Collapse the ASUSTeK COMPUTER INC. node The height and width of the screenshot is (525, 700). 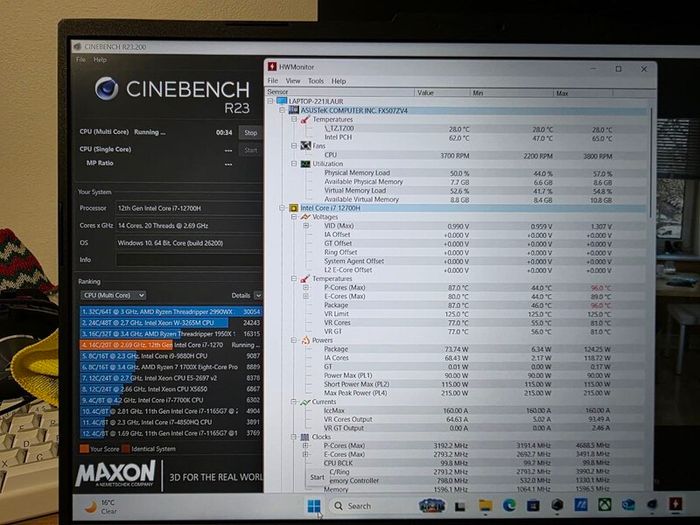tap(282, 110)
